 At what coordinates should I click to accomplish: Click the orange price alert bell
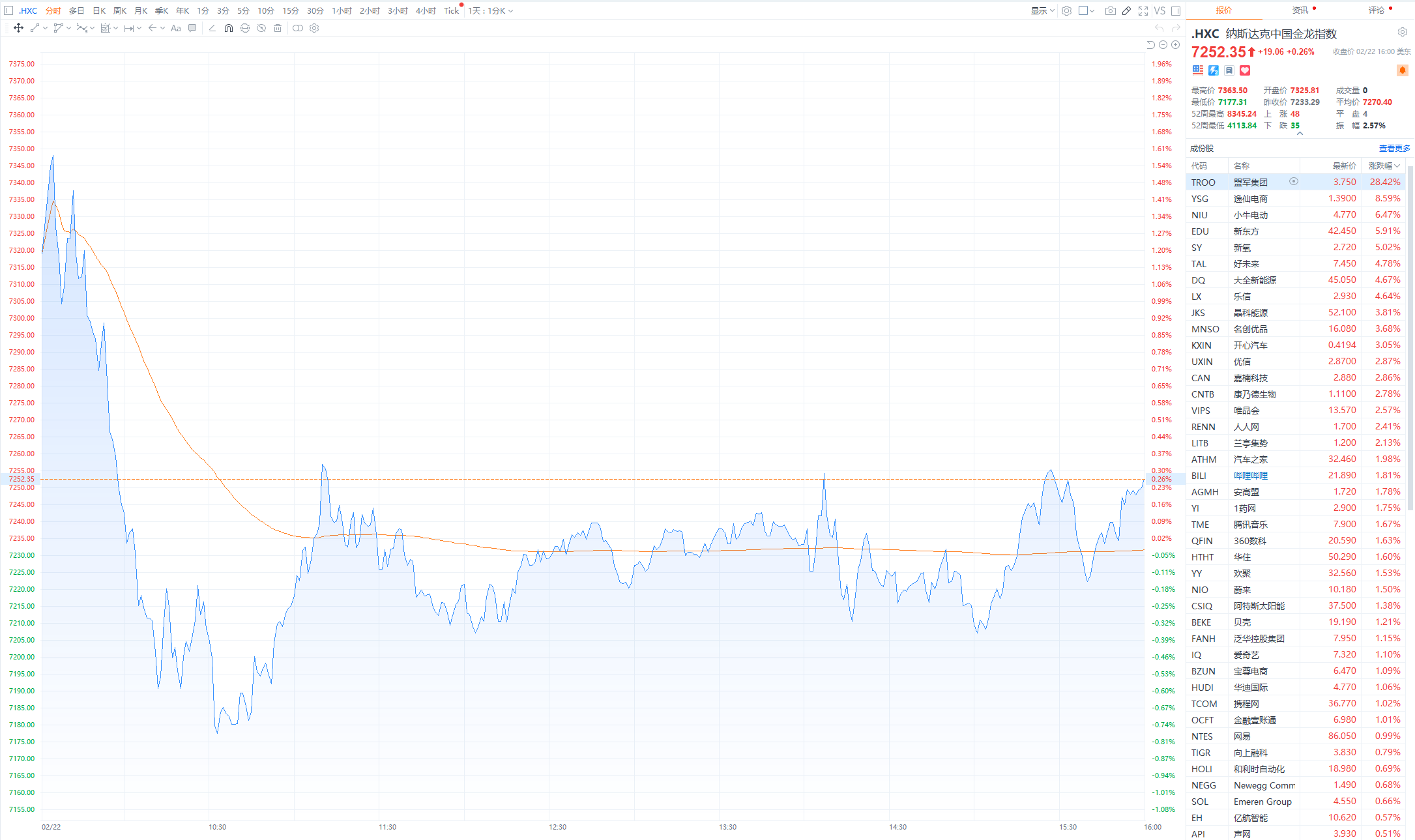click(1402, 70)
